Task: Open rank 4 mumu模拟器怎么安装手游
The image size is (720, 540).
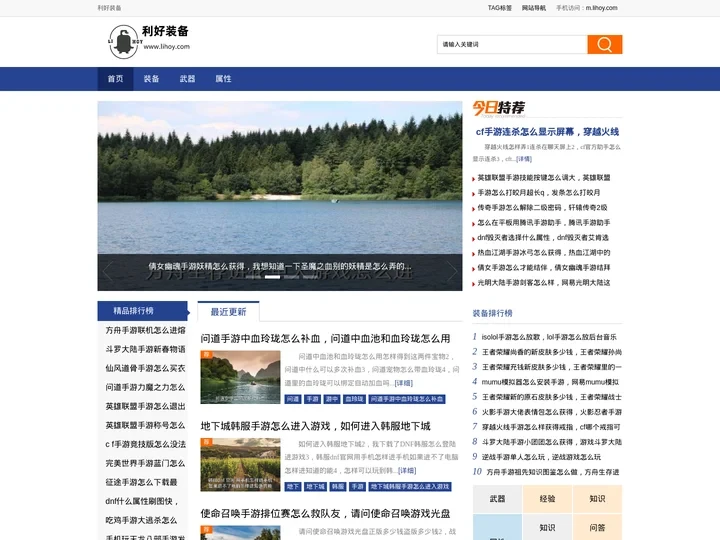Action: 550,382
